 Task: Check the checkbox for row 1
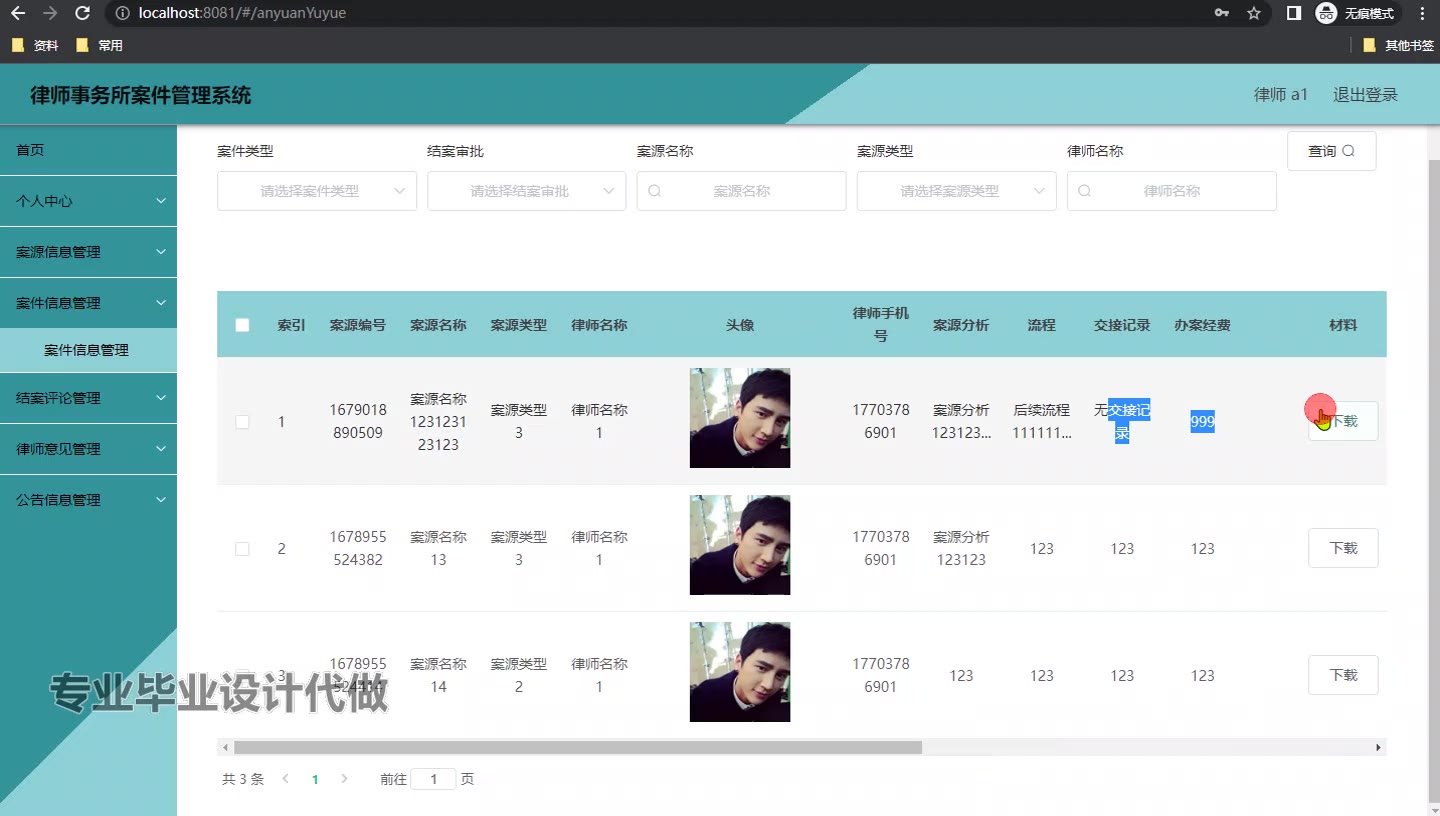pyautogui.click(x=242, y=422)
